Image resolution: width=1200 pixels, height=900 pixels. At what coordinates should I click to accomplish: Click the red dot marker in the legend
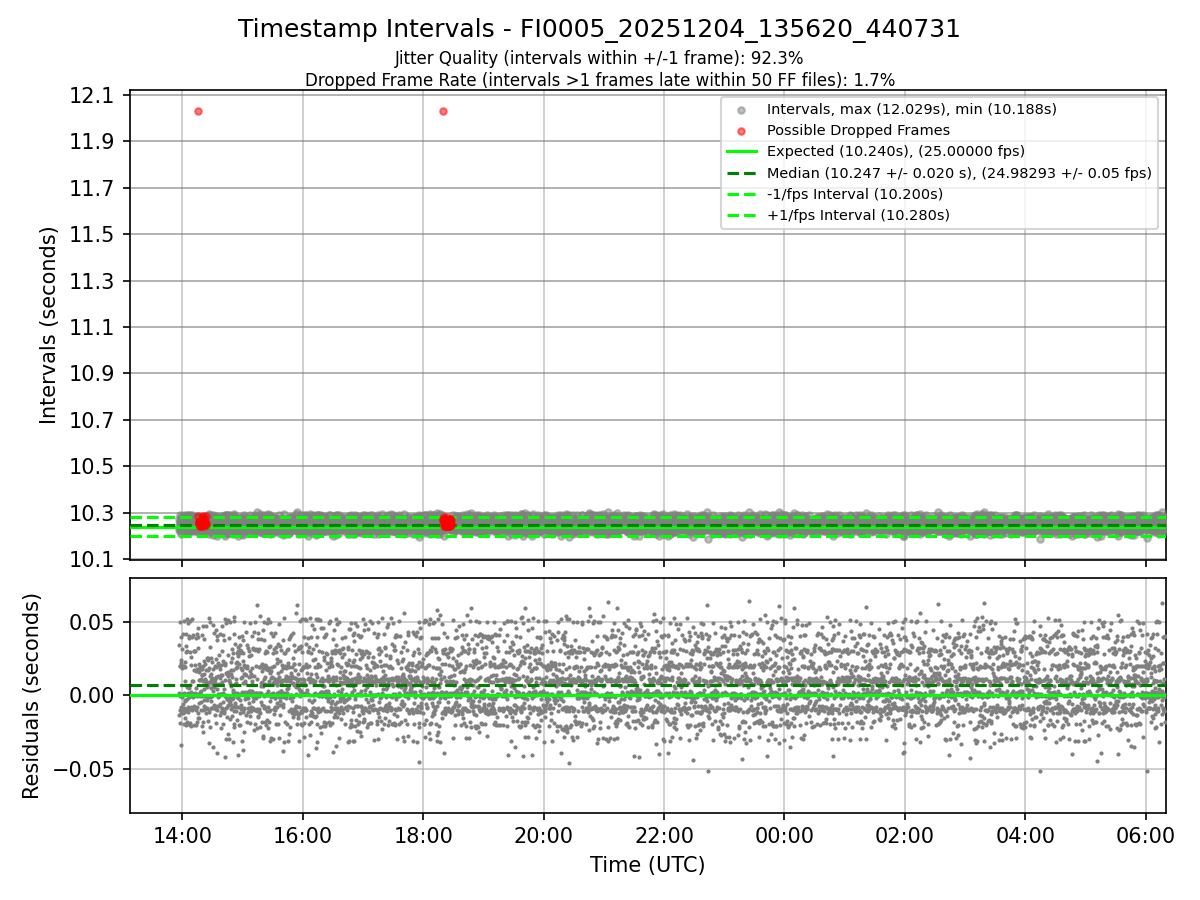tap(741, 131)
